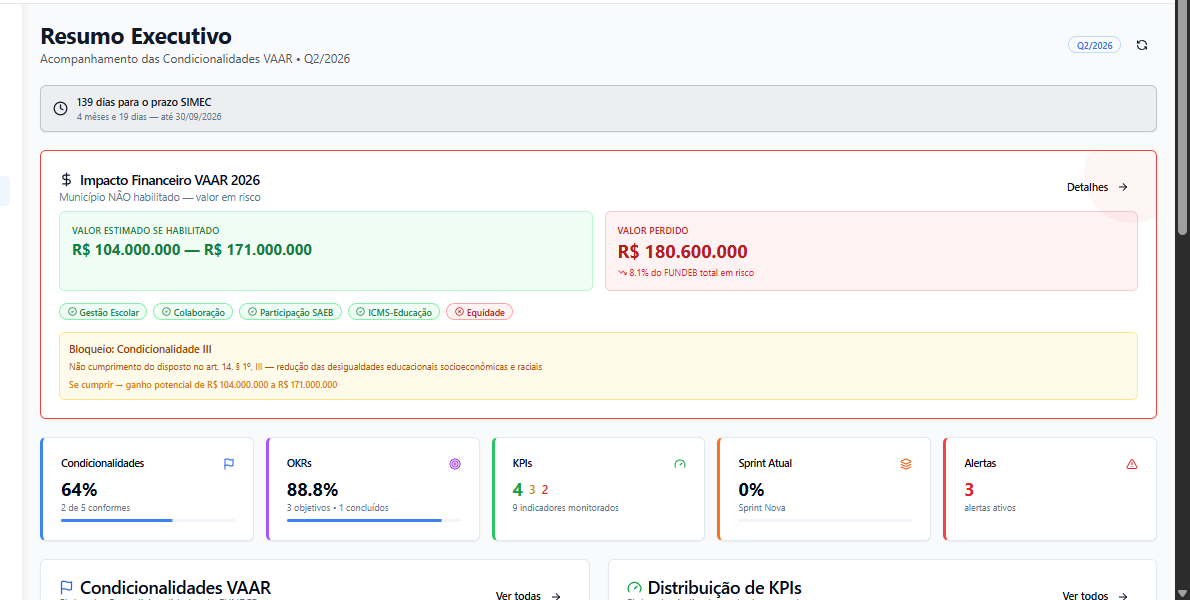Select the Participação SAEB status chip
This screenshot has height=600, width=1190.
(291, 312)
